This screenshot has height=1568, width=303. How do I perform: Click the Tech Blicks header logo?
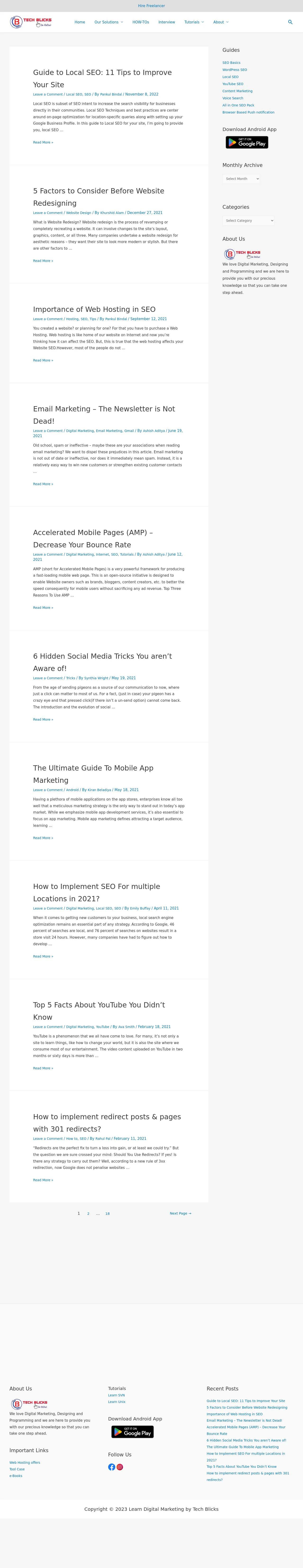point(31,22)
